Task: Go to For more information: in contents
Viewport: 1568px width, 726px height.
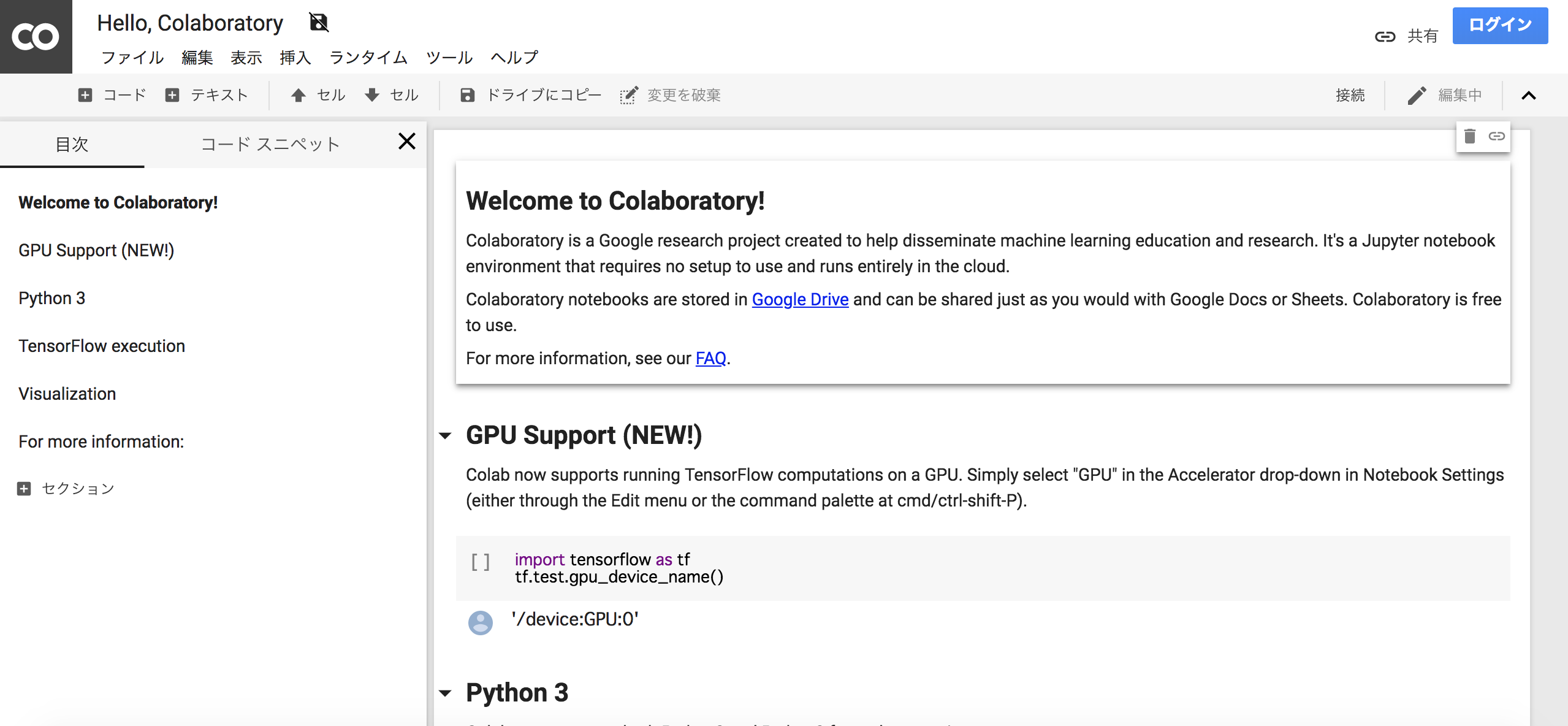Action: (101, 441)
